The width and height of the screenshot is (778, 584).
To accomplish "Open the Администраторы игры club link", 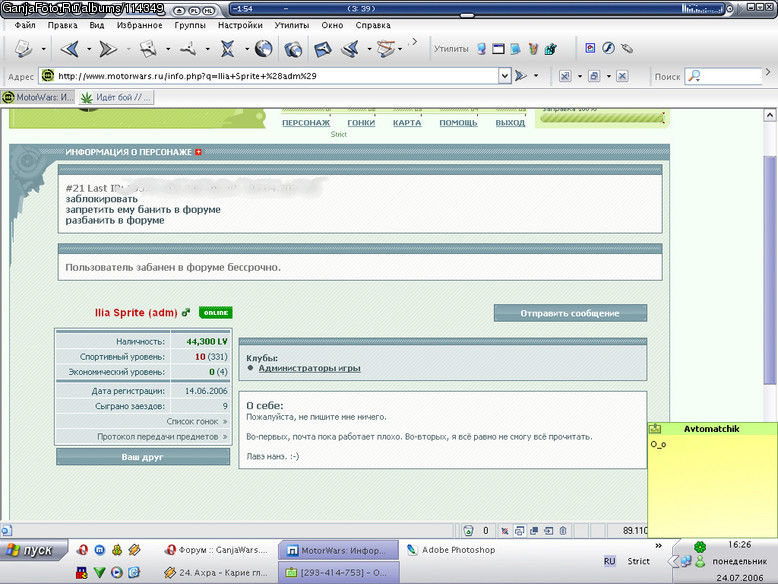I will 310,368.
